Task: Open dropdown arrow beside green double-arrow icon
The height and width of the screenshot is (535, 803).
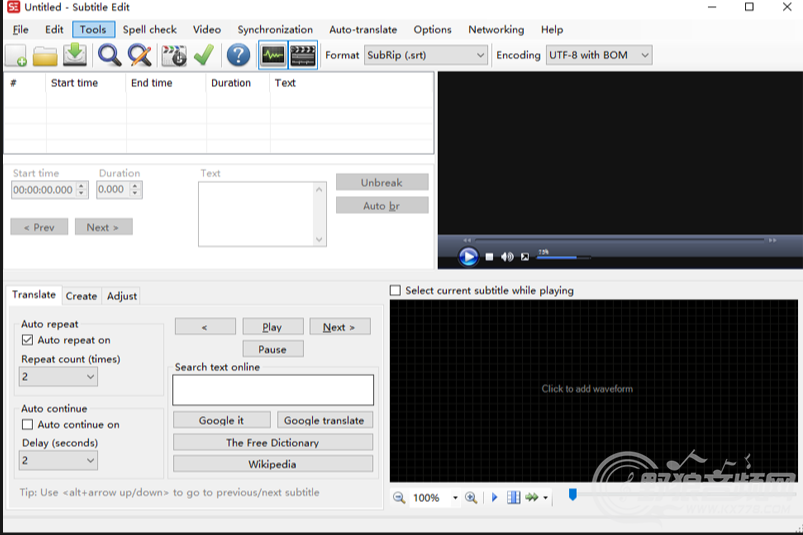Action: click(x=545, y=498)
